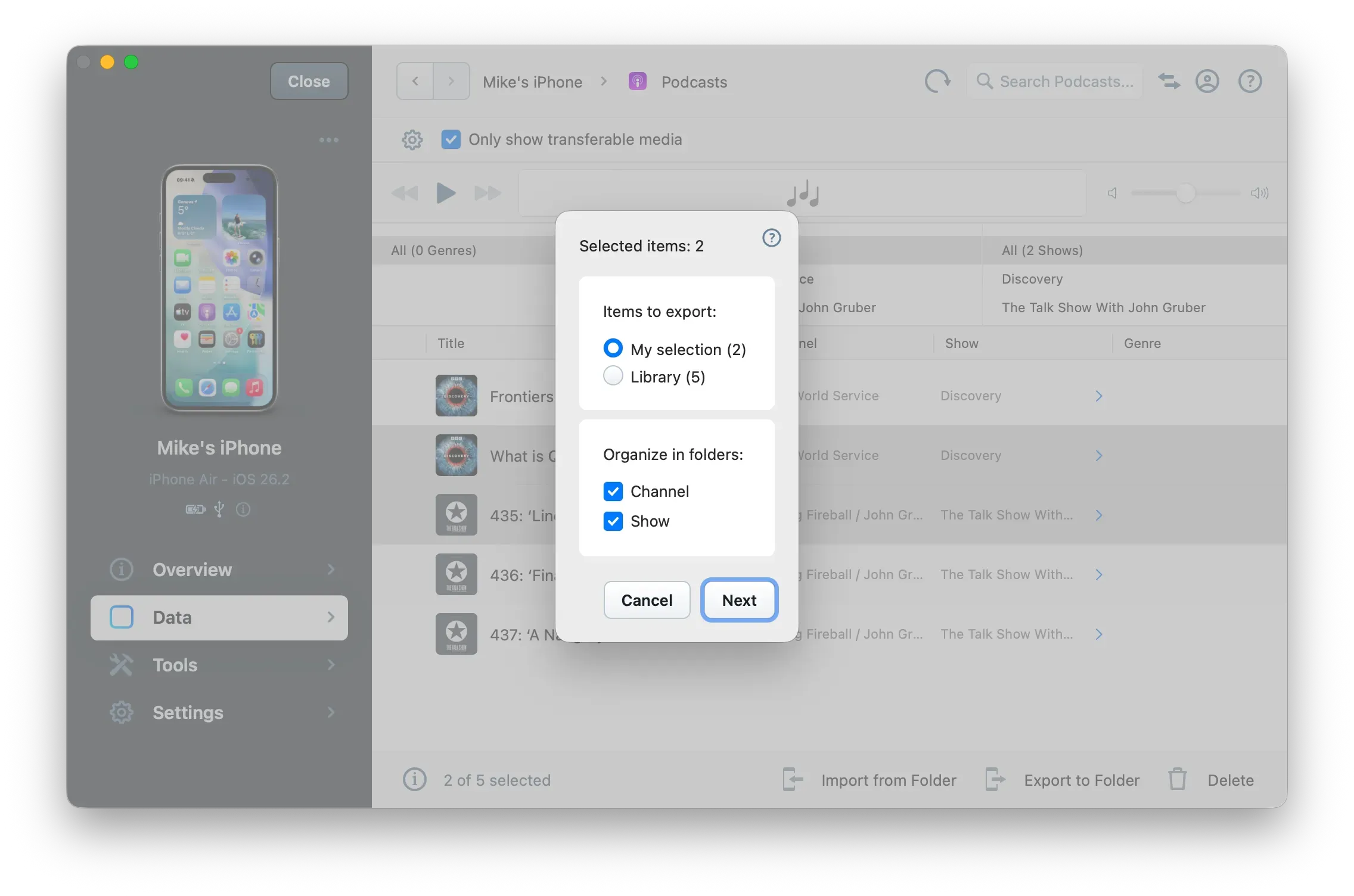Click the transfer/sync icon in the toolbar
This screenshot has width=1354, height=896.
[1169, 81]
